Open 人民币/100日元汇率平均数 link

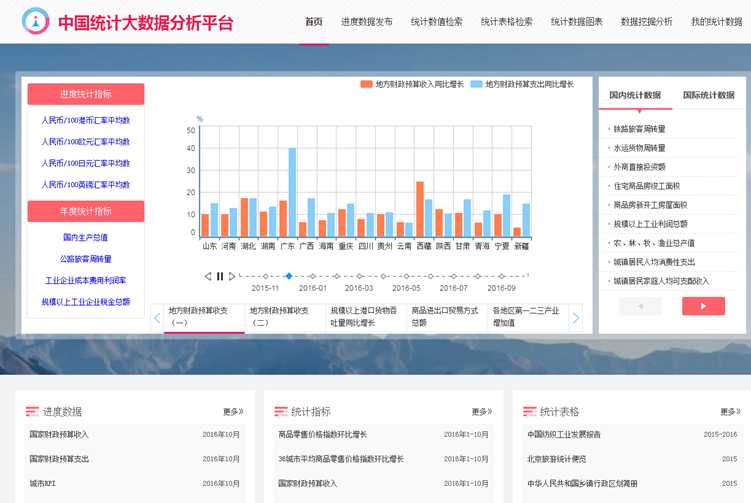point(86,163)
